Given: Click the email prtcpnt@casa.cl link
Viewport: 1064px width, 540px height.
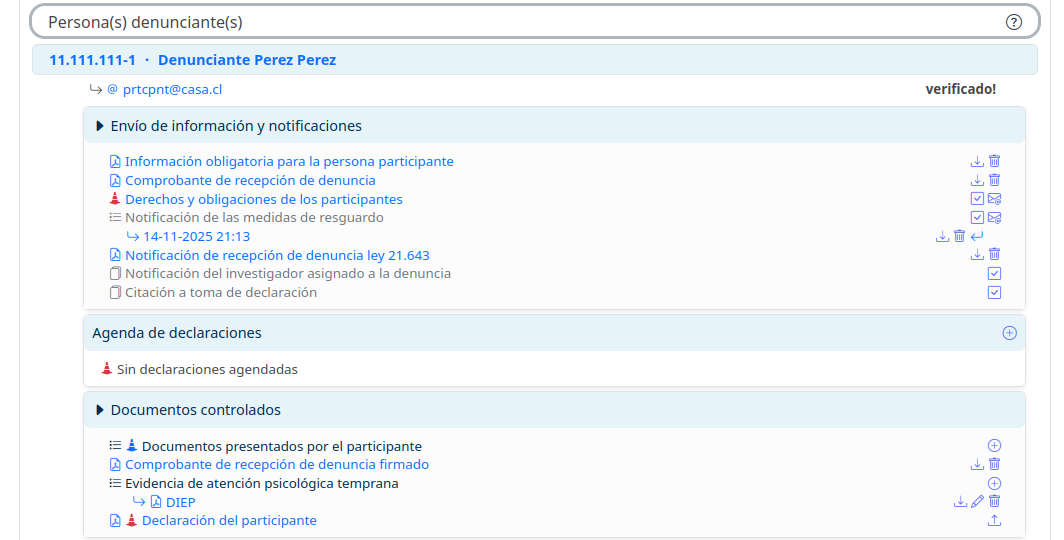Looking at the screenshot, I should tap(172, 89).
